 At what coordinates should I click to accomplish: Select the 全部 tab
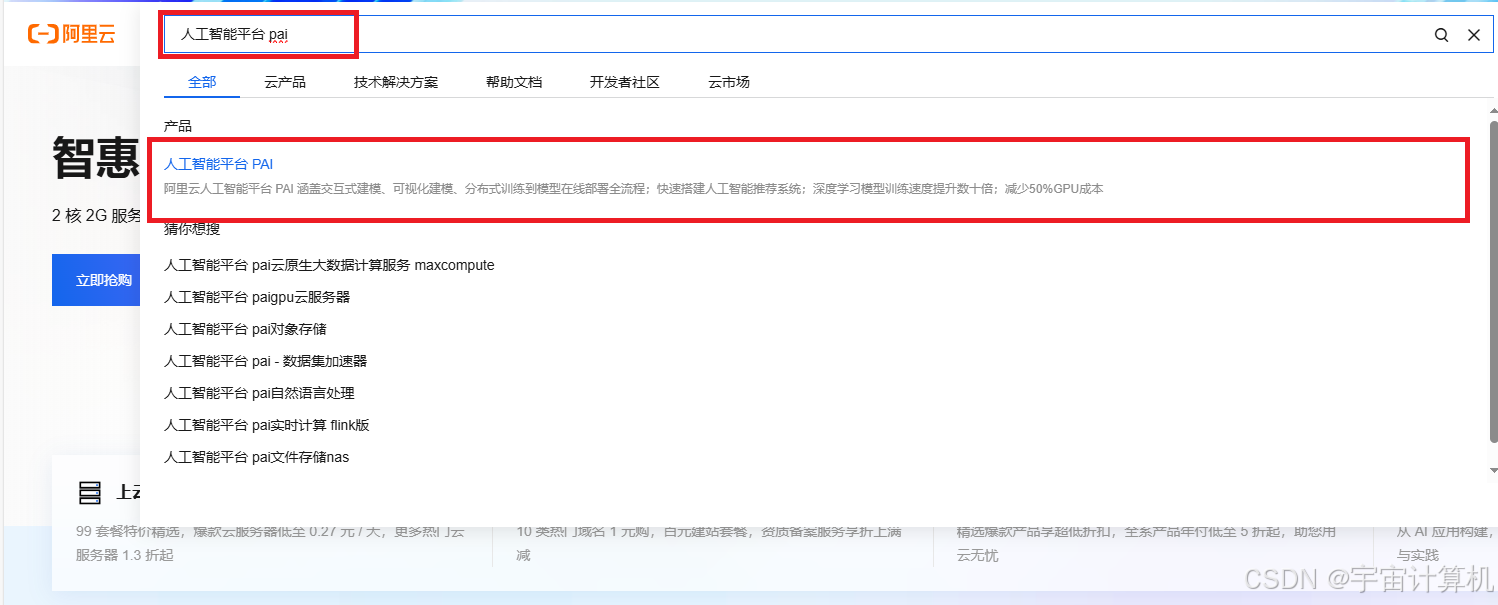(202, 82)
